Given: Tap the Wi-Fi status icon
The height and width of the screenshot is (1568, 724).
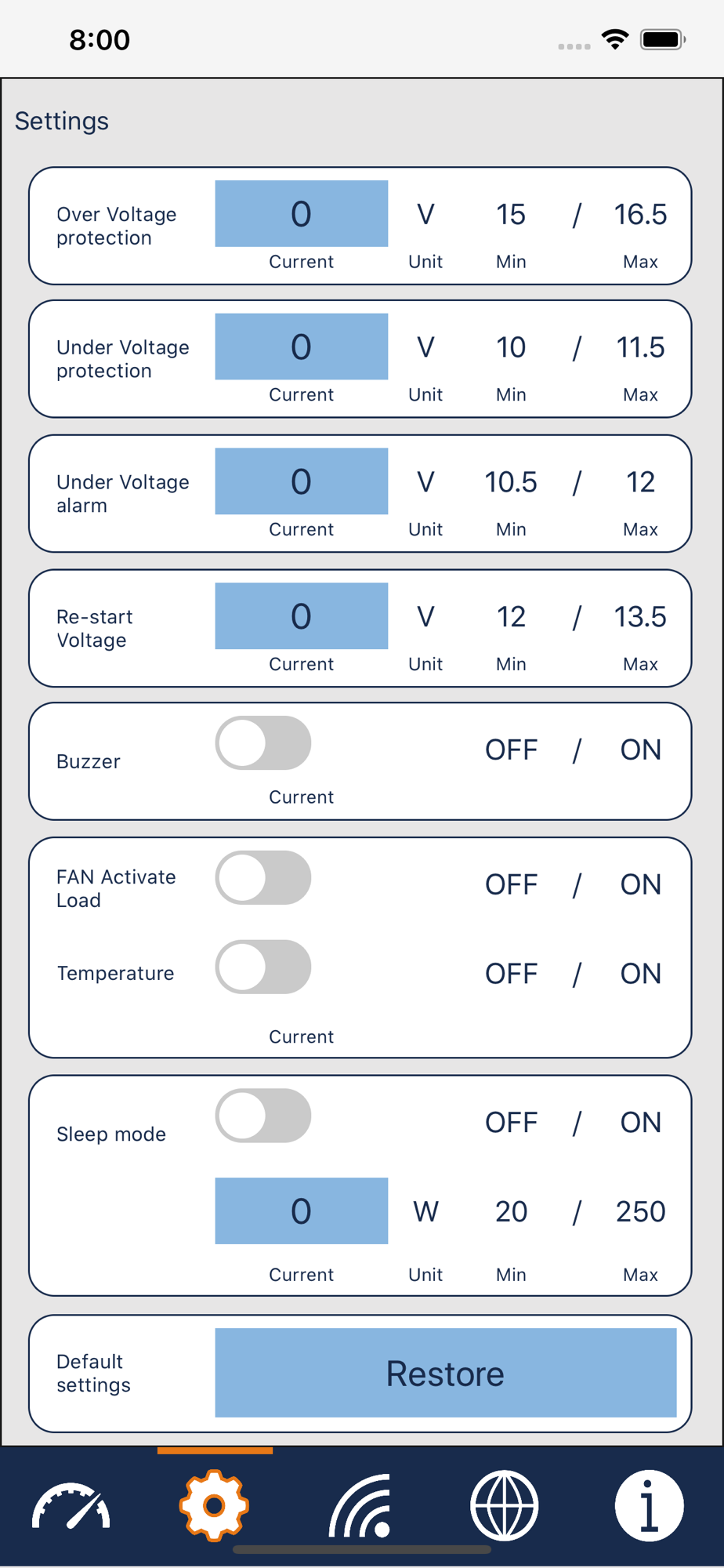Looking at the screenshot, I should click(x=615, y=39).
